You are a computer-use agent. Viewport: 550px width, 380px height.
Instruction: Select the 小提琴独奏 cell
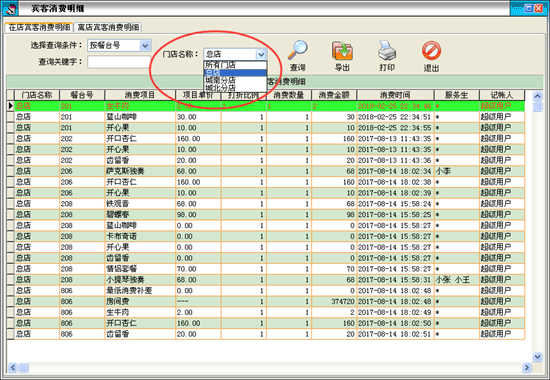140,280
